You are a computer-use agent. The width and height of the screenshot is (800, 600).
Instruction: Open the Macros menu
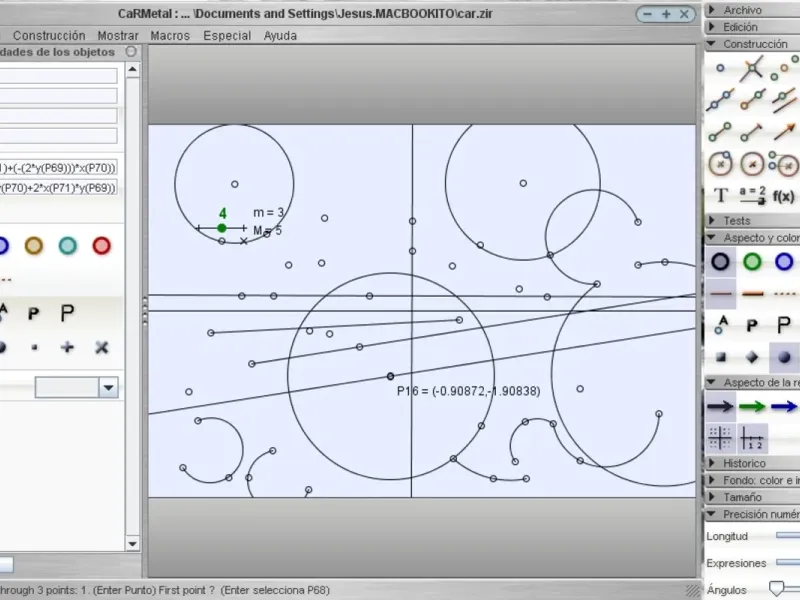point(170,36)
